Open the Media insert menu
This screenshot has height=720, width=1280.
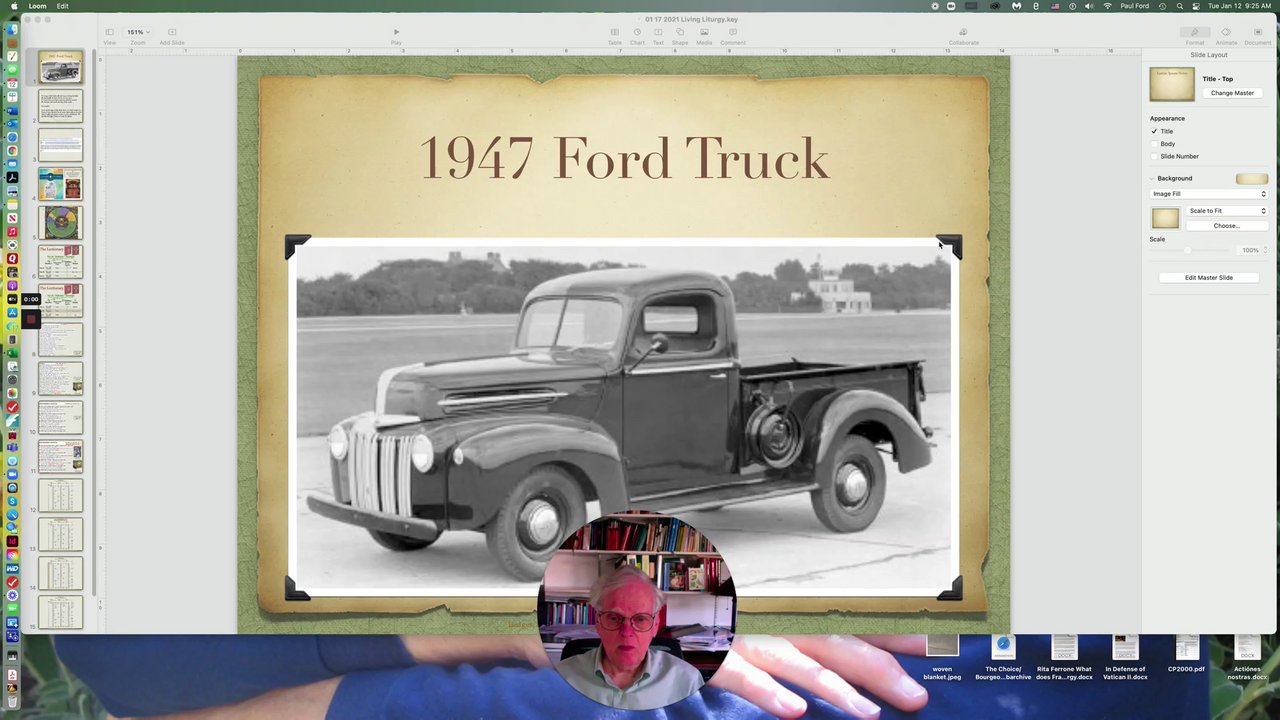[x=704, y=35]
